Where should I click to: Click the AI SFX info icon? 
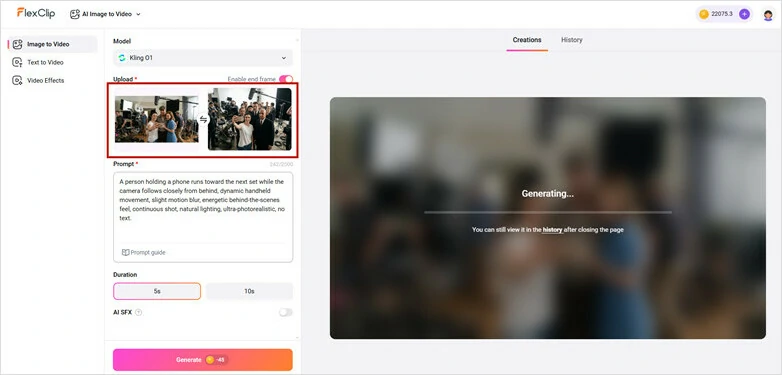(139, 312)
